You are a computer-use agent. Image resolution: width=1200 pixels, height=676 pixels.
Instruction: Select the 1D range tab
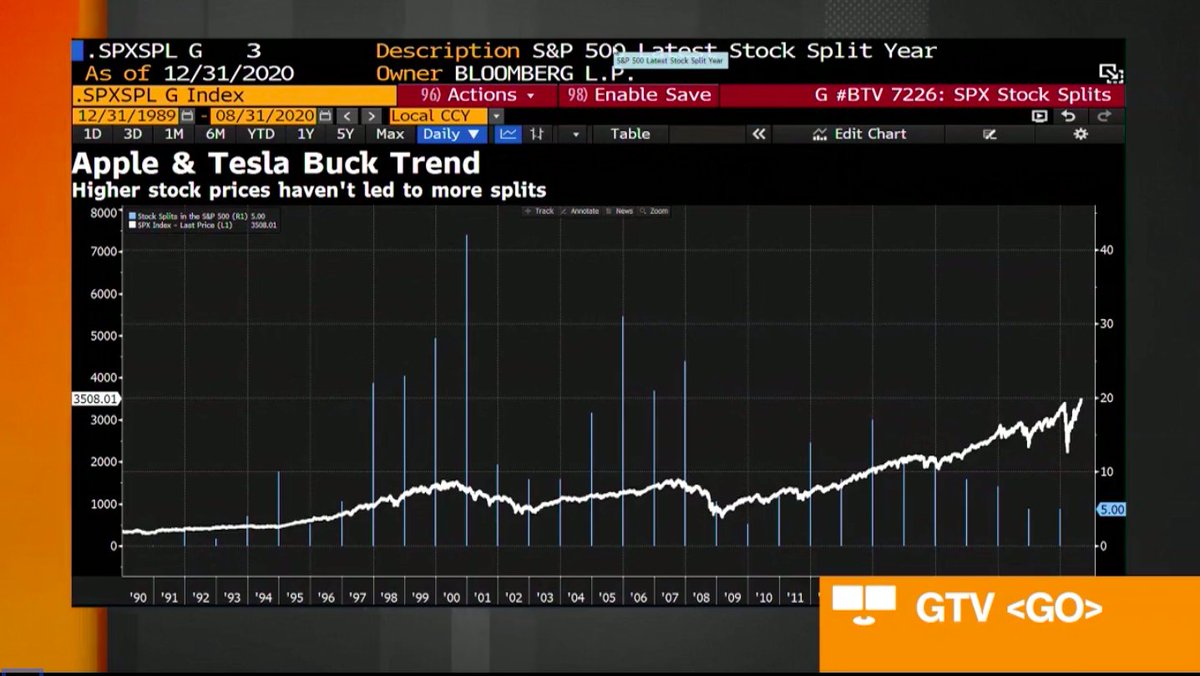[91, 134]
